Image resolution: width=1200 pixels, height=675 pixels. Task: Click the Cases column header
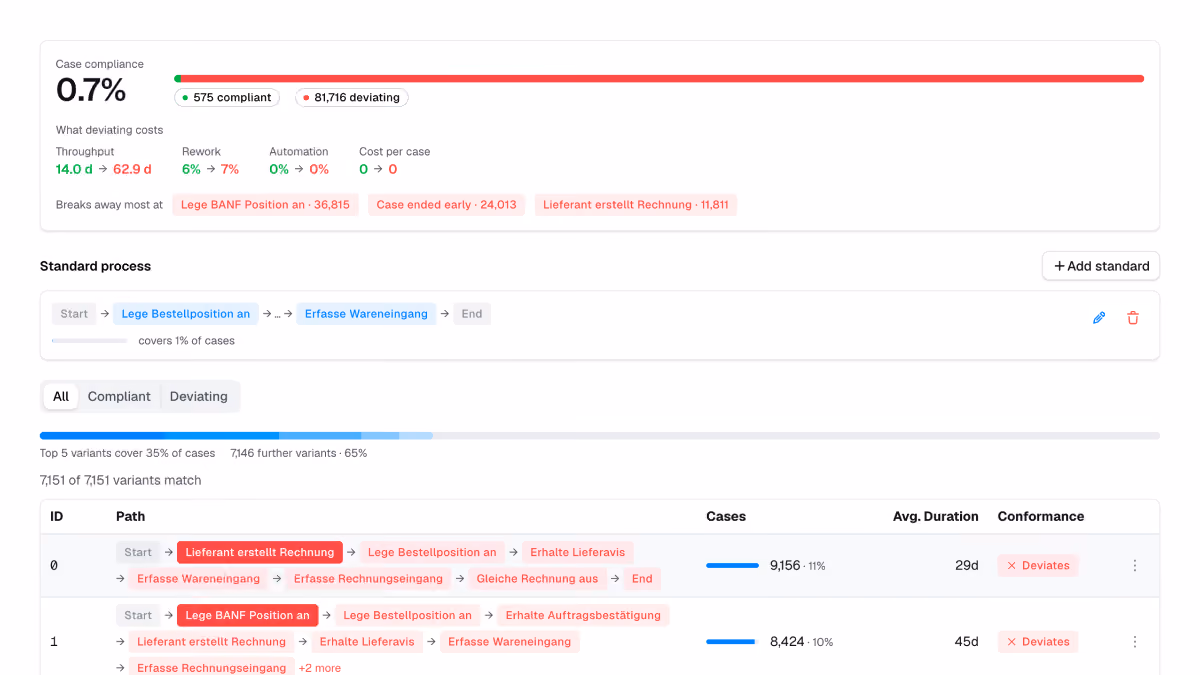[726, 517]
